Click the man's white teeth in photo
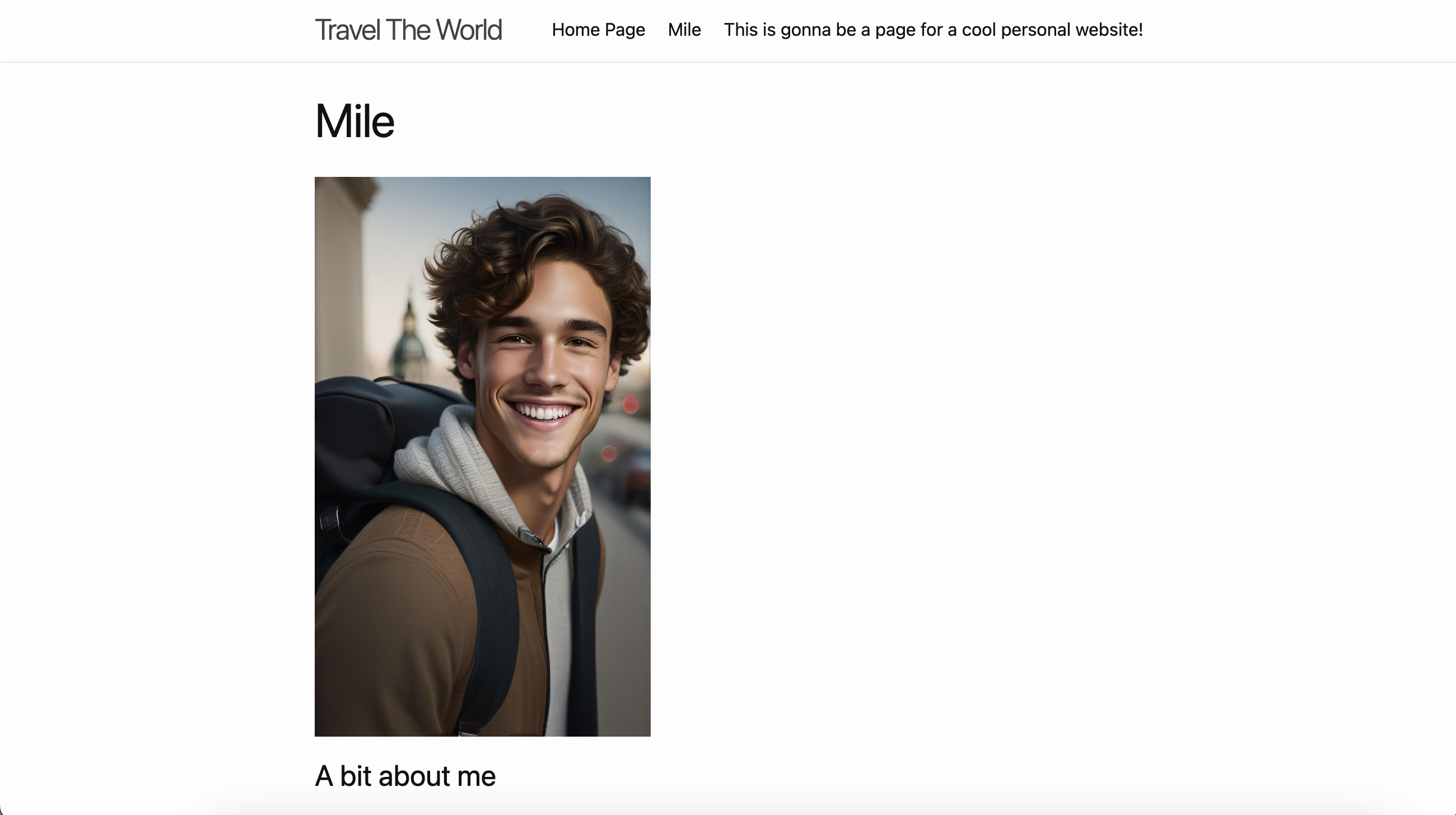Image resolution: width=1456 pixels, height=815 pixels. pos(544,412)
